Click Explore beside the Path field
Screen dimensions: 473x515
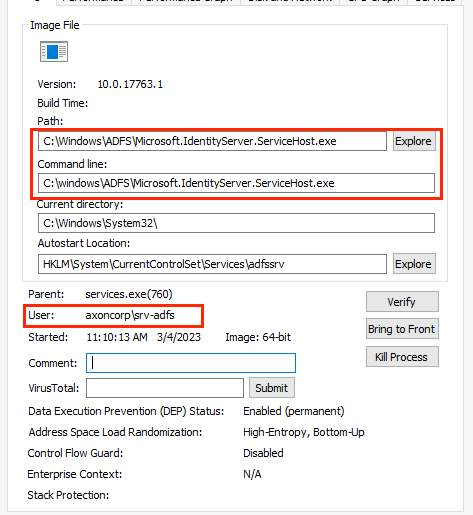[414, 141]
